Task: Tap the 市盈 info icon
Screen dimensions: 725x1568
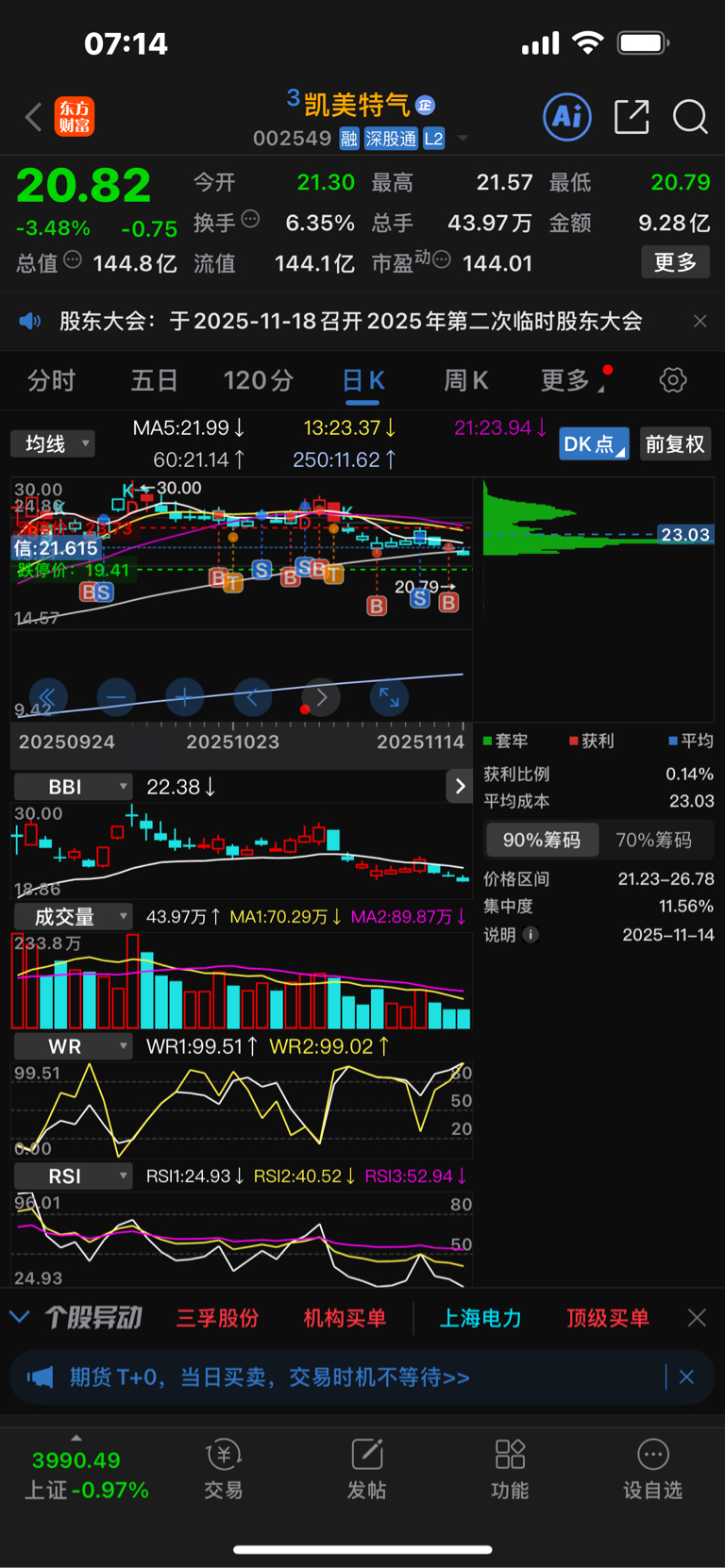Action: coord(441,260)
